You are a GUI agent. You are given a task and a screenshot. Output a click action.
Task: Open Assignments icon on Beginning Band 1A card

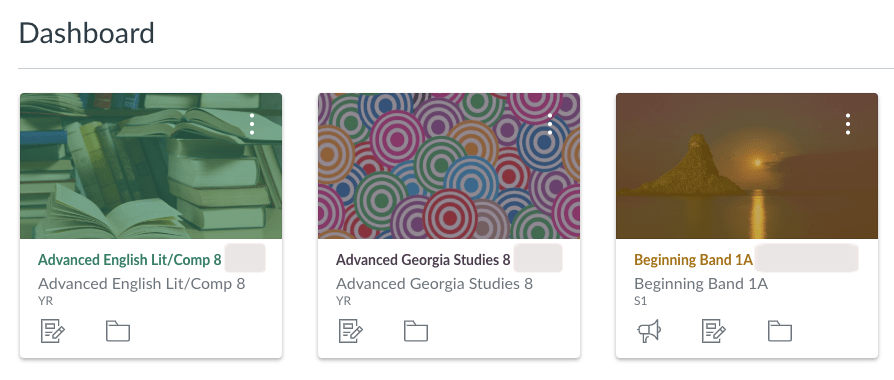[714, 331]
